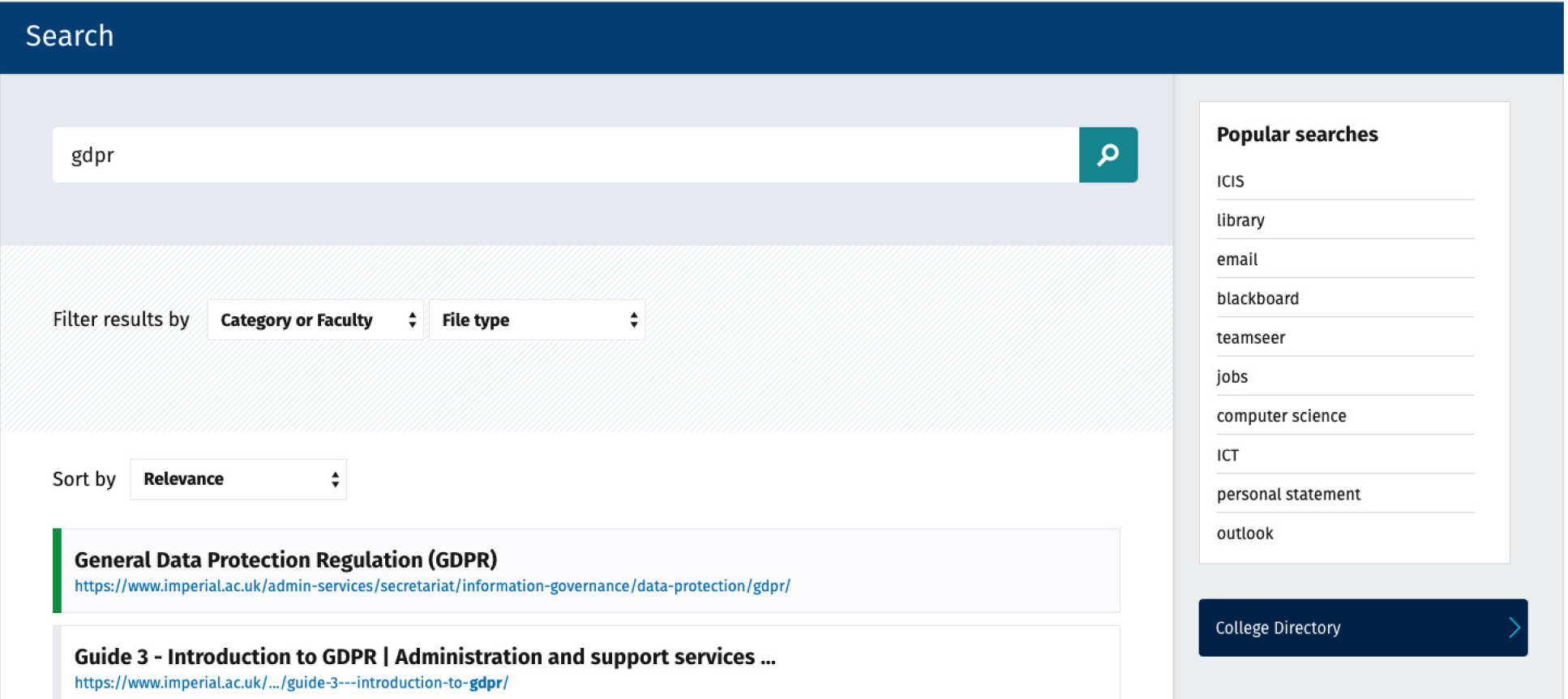Screen dimensions: 1568x699
Task: Choose jobs from popular searches
Action: click(1232, 377)
